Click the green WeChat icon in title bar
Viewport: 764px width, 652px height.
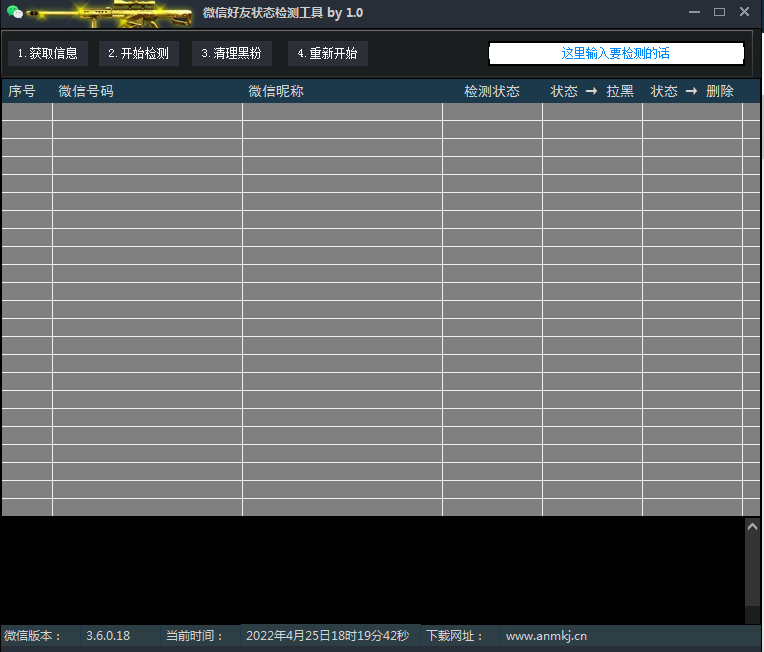click(x=14, y=12)
